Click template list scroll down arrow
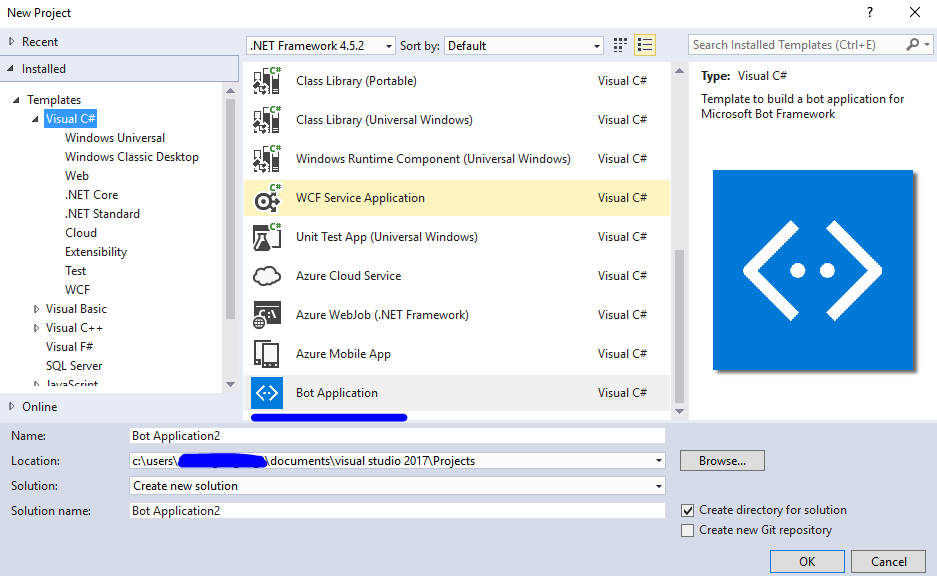This screenshot has width=937, height=576. (679, 411)
